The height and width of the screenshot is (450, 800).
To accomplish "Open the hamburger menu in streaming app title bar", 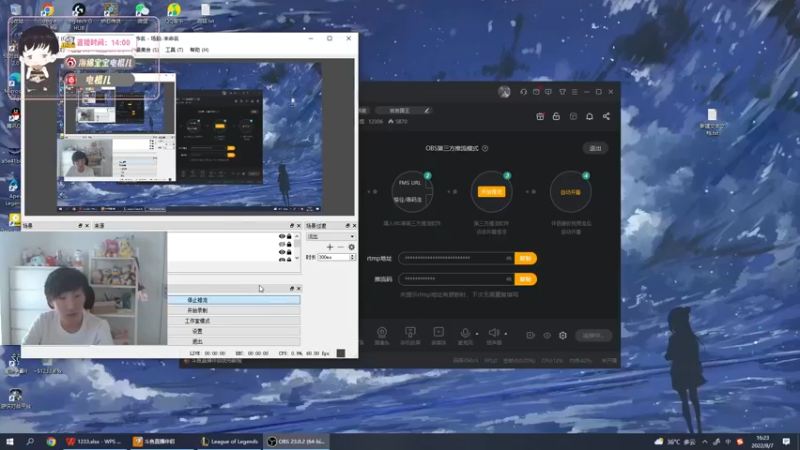I will (574, 92).
